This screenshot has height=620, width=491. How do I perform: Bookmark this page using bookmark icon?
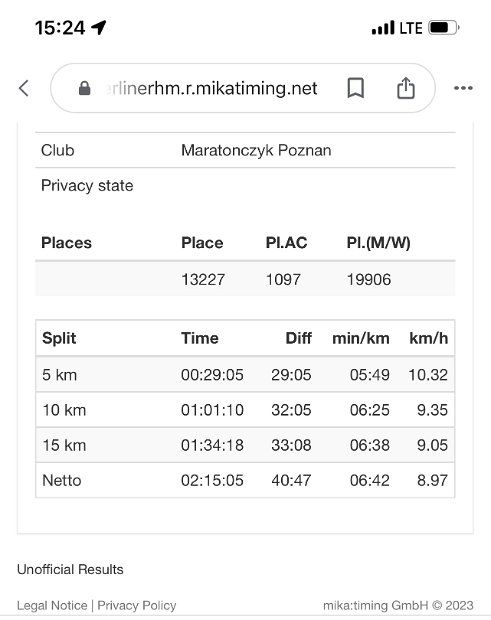[355, 88]
